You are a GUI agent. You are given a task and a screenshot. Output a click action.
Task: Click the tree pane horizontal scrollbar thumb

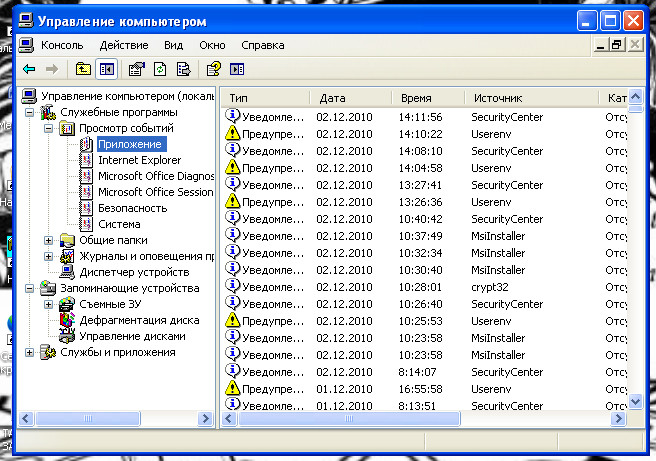pos(88,418)
